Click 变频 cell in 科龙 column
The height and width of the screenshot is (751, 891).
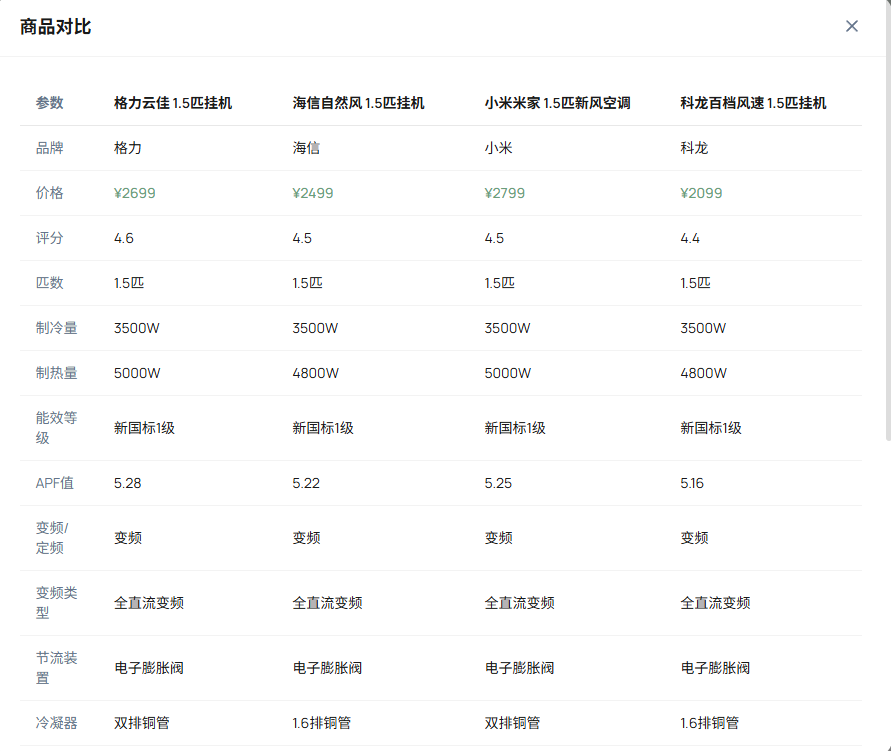[694, 538]
